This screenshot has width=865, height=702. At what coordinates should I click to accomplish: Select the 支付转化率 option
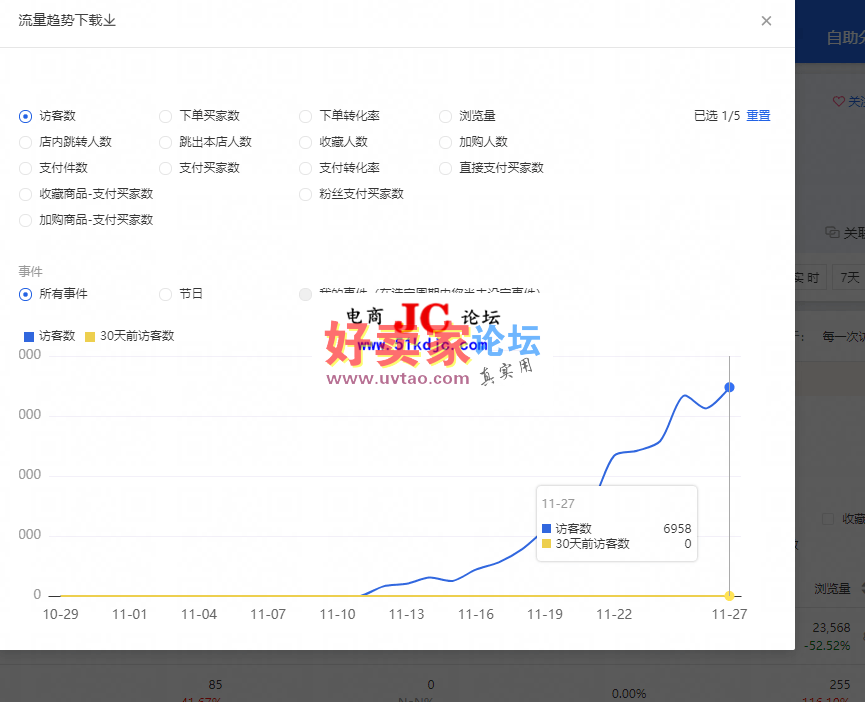tap(306, 168)
